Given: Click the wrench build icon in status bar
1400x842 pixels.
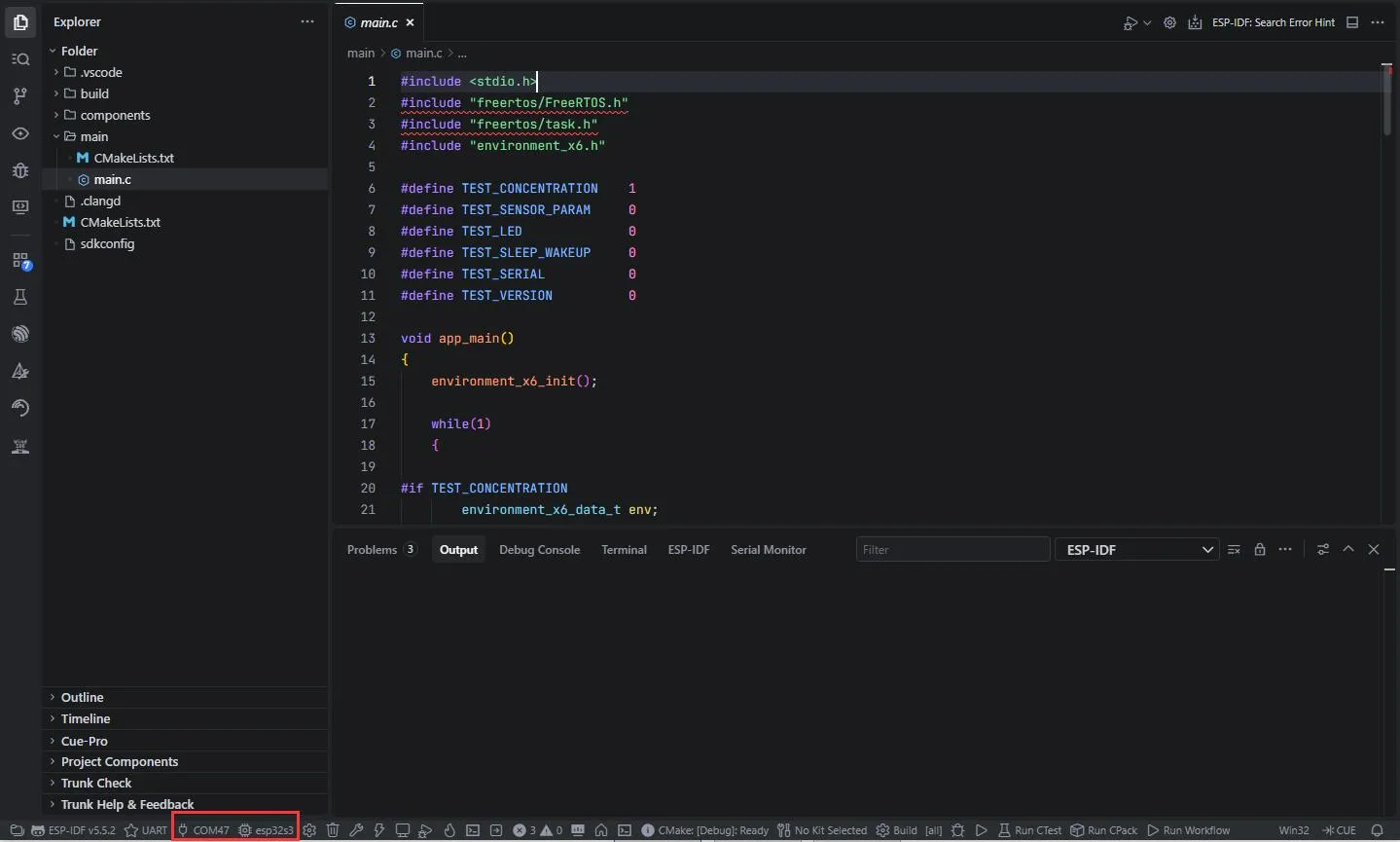Looking at the screenshot, I should tap(356, 830).
